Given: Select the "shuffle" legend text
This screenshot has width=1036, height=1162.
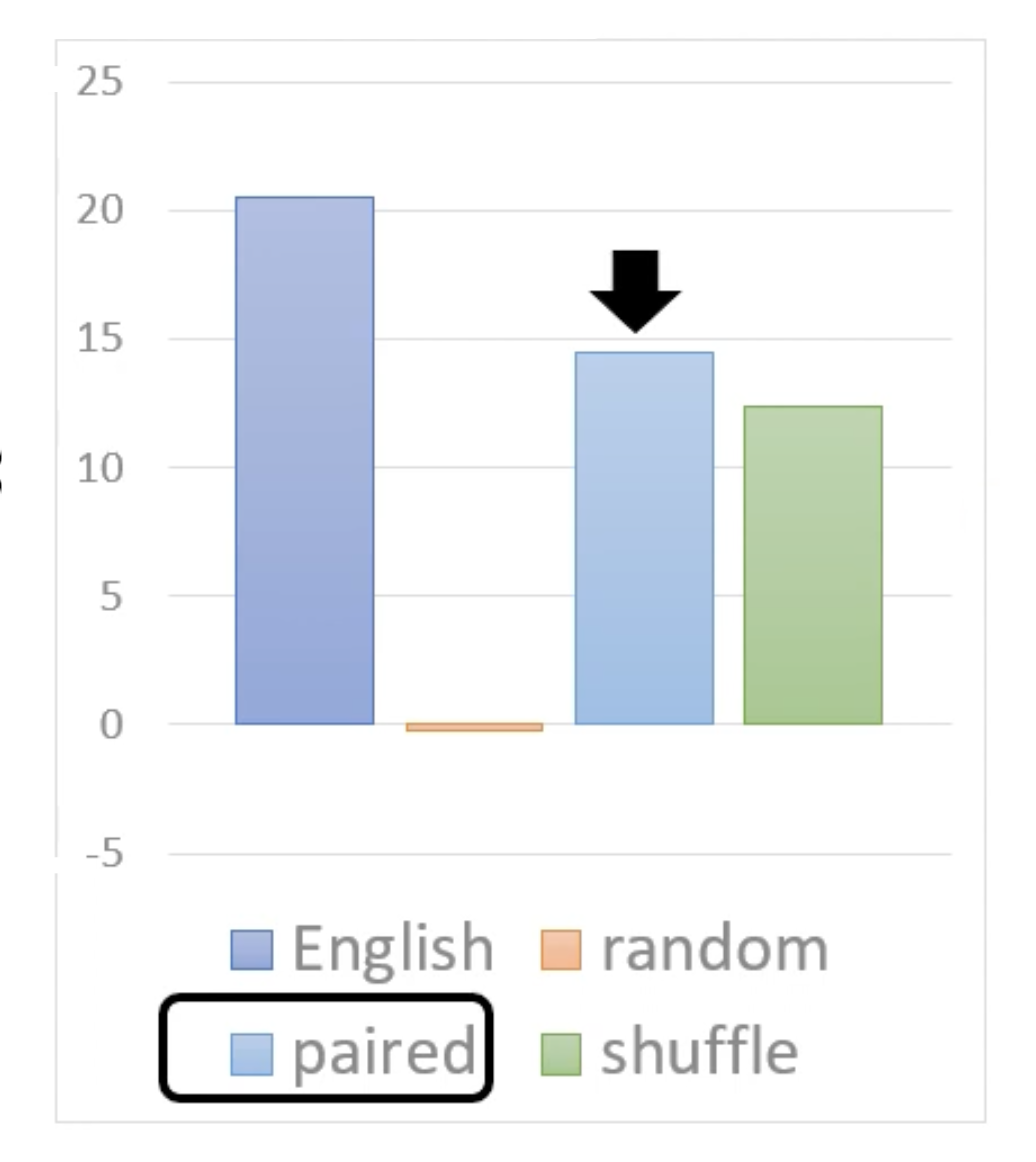Looking at the screenshot, I should tap(699, 1051).
